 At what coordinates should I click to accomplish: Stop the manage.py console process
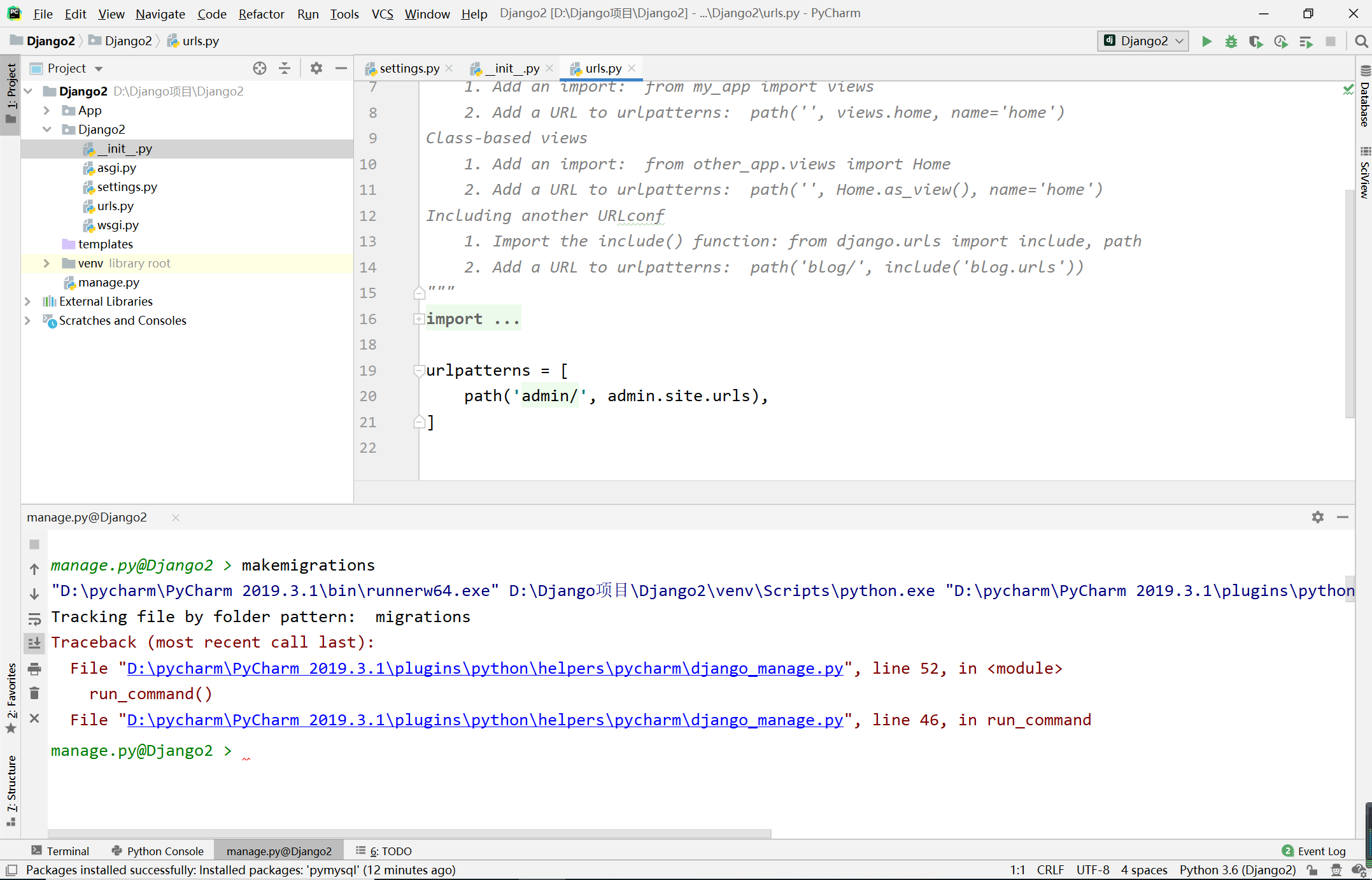[34, 544]
